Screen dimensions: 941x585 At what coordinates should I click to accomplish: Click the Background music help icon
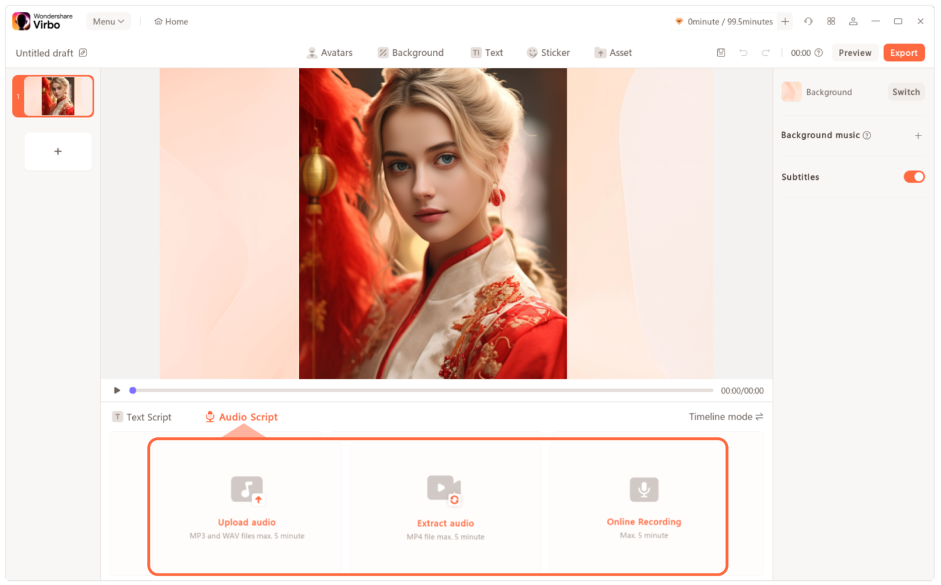[x=867, y=136]
